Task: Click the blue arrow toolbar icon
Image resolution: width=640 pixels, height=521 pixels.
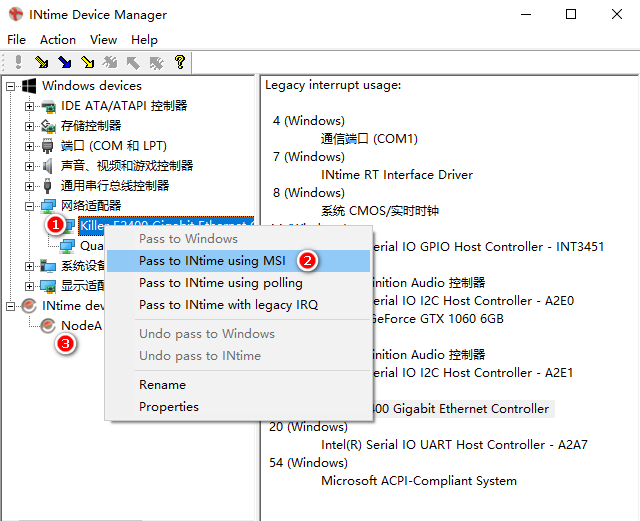Action: [x=64, y=62]
